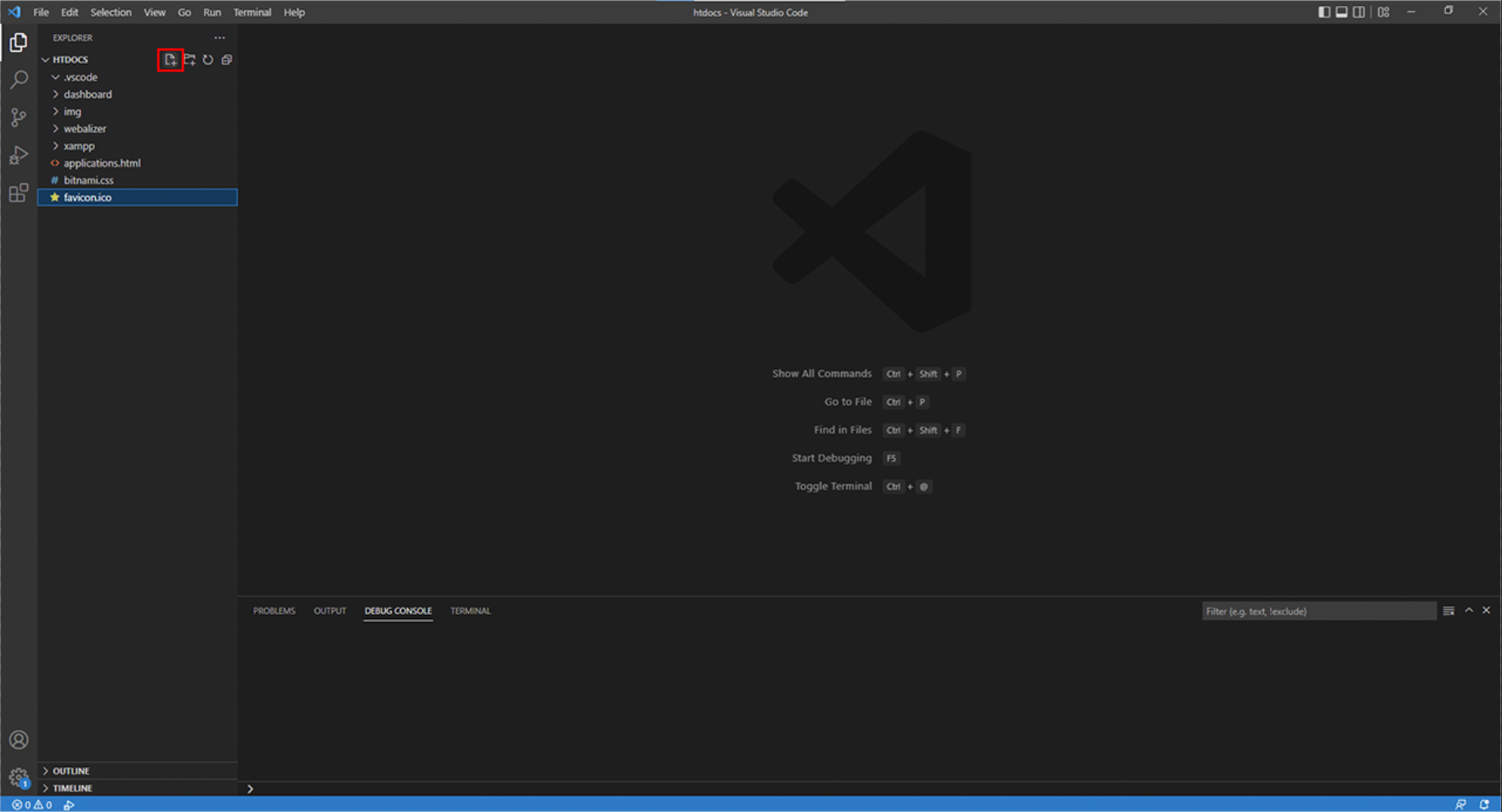Expand the dashboard folder
The image size is (1502, 812).
pos(56,94)
